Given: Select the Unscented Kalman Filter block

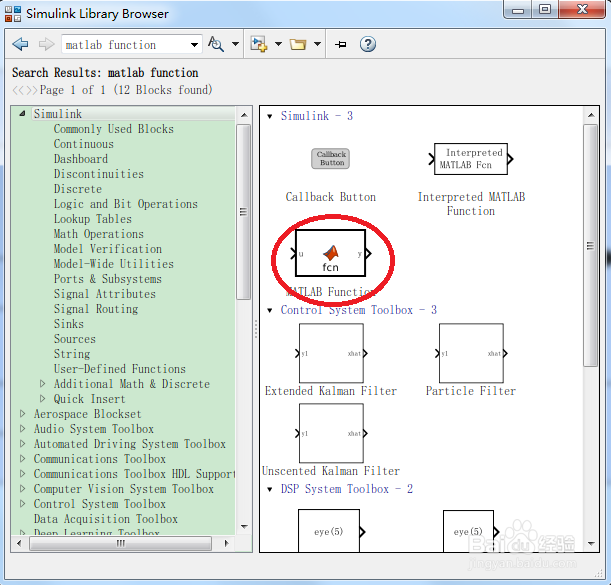Looking at the screenshot, I should (331, 433).
